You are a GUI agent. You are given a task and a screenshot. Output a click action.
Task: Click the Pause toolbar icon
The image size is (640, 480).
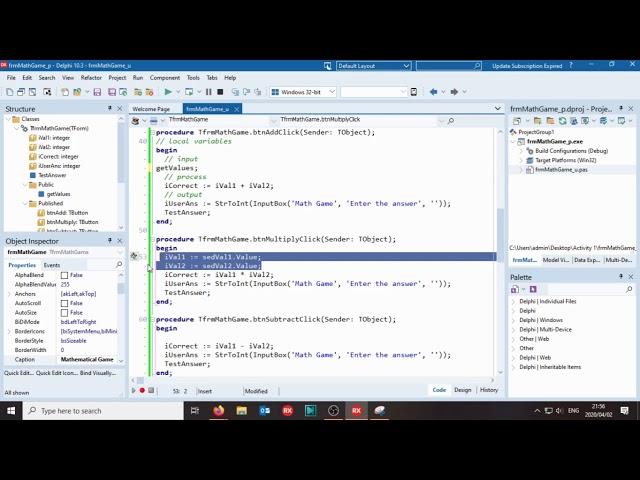[209, 92]
